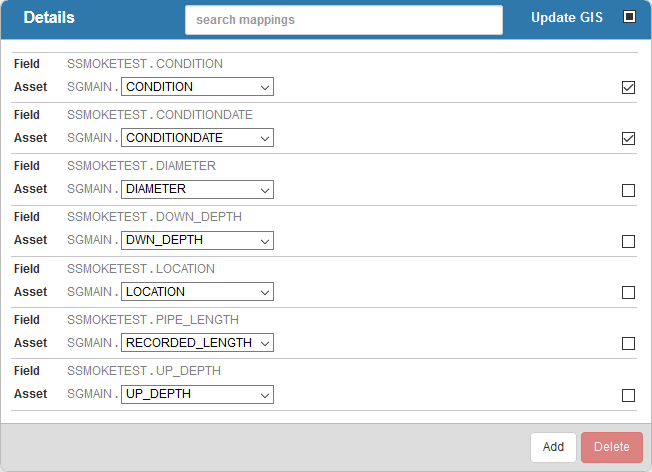Toggle the Update GIS header checkbox

pos(629,17)
